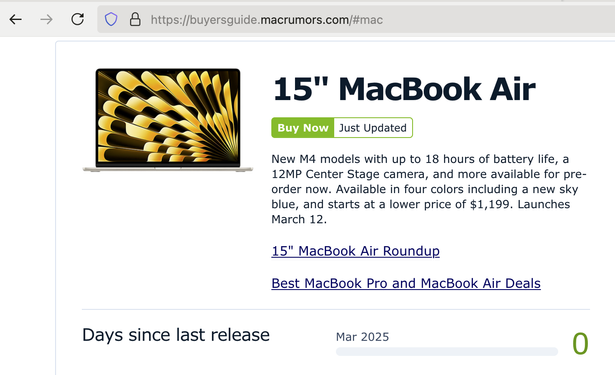The width and height of the screenshot is (615, 375).
Task: Open the tracking protection shield icon
Action: (111, 19)
